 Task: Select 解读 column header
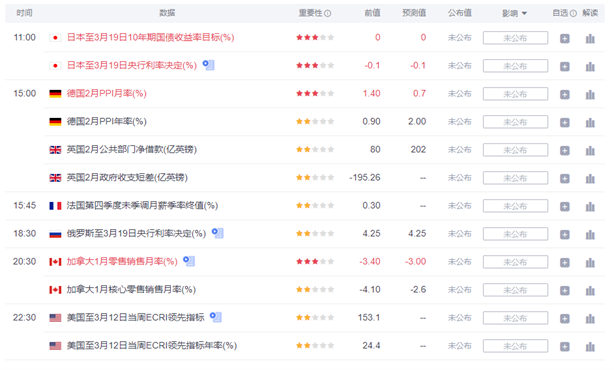coord(590,13)
